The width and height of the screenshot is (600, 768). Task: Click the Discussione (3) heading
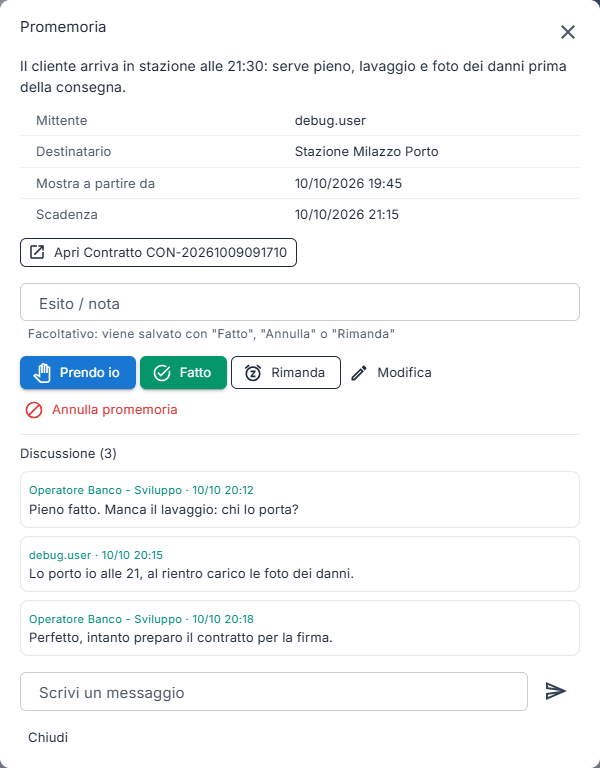pos(68,454)
